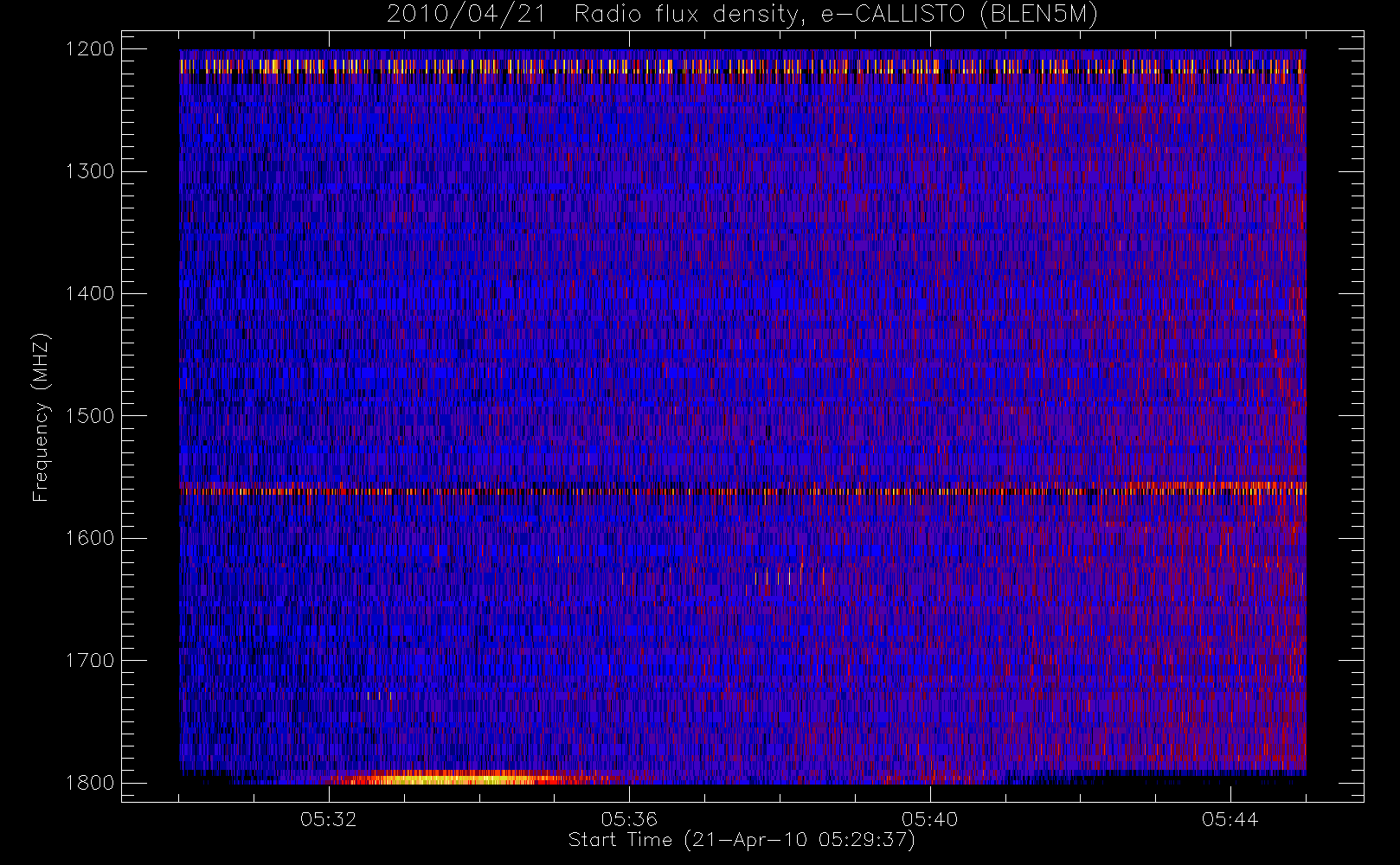Click the 1400 frequency tick label
Viewport: 1400px width, 865px height.
[90, 293]
